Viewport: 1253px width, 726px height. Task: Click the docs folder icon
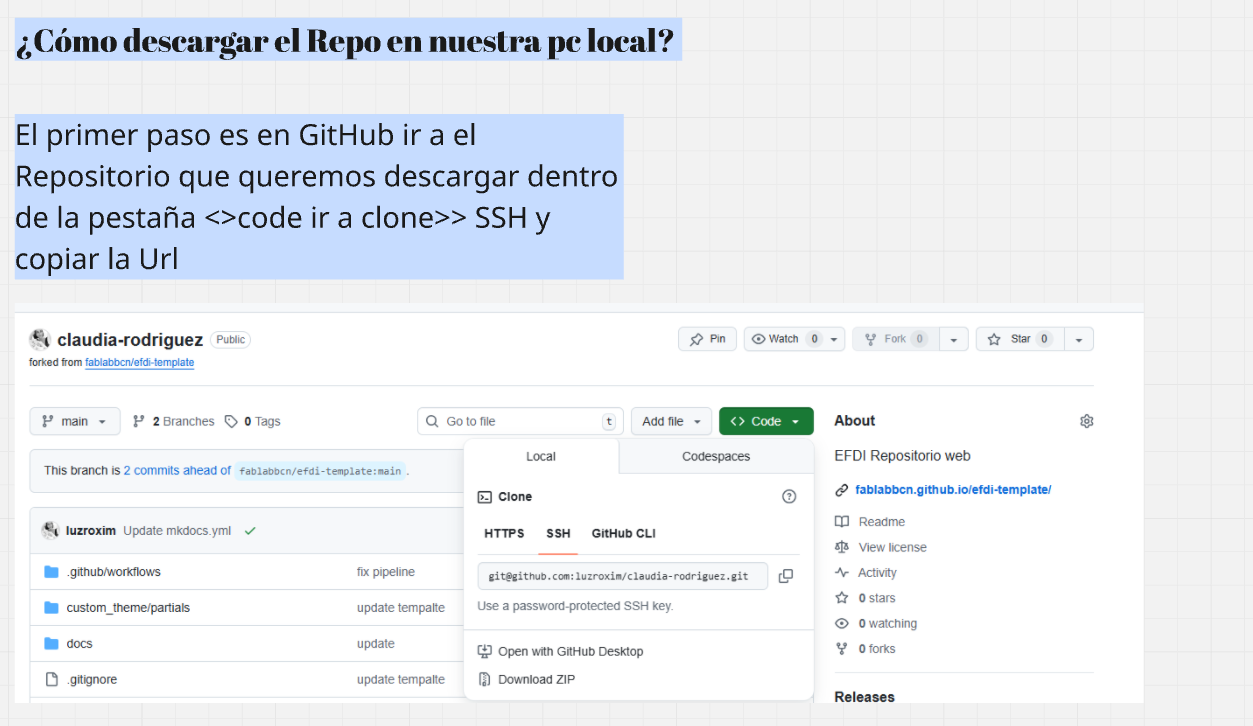click(52, 644)
